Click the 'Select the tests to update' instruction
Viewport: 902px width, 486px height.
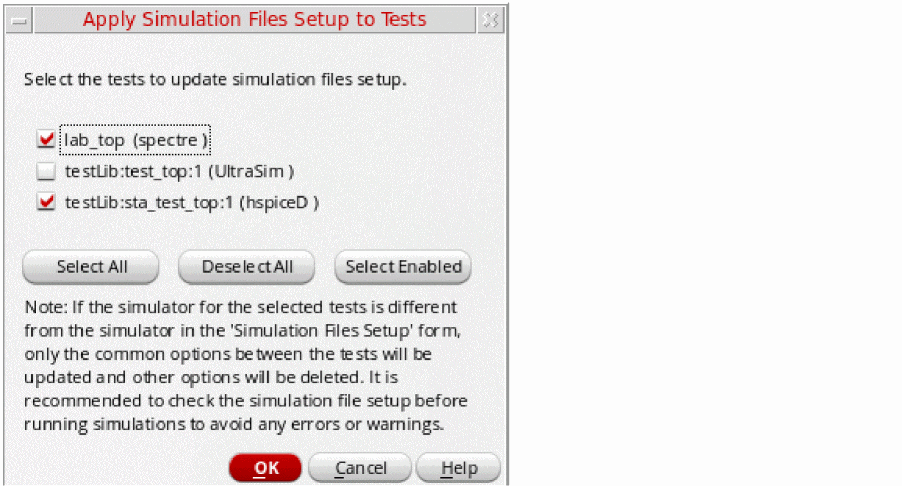[x=215, y=79]
